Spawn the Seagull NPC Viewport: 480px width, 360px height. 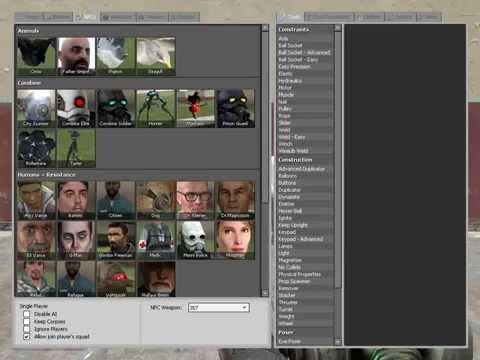click(156, 56)
